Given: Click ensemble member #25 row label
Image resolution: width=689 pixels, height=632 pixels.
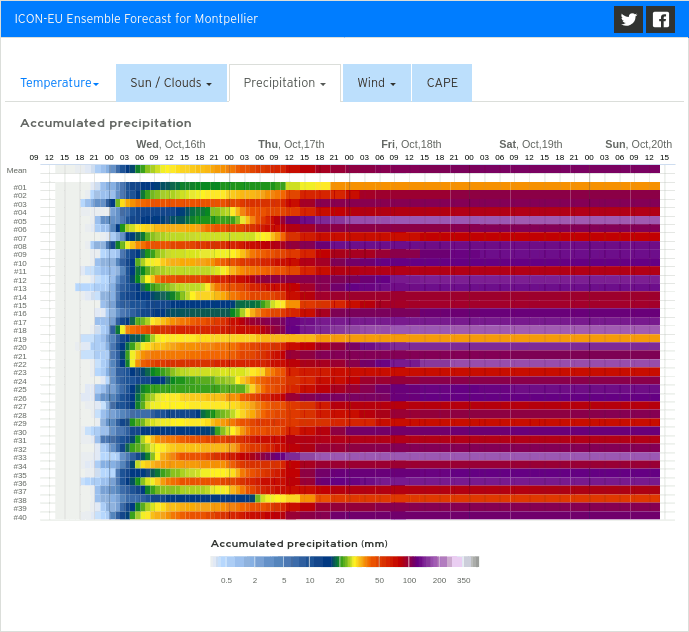Looking at the screenshot, I should pos(20,389).
